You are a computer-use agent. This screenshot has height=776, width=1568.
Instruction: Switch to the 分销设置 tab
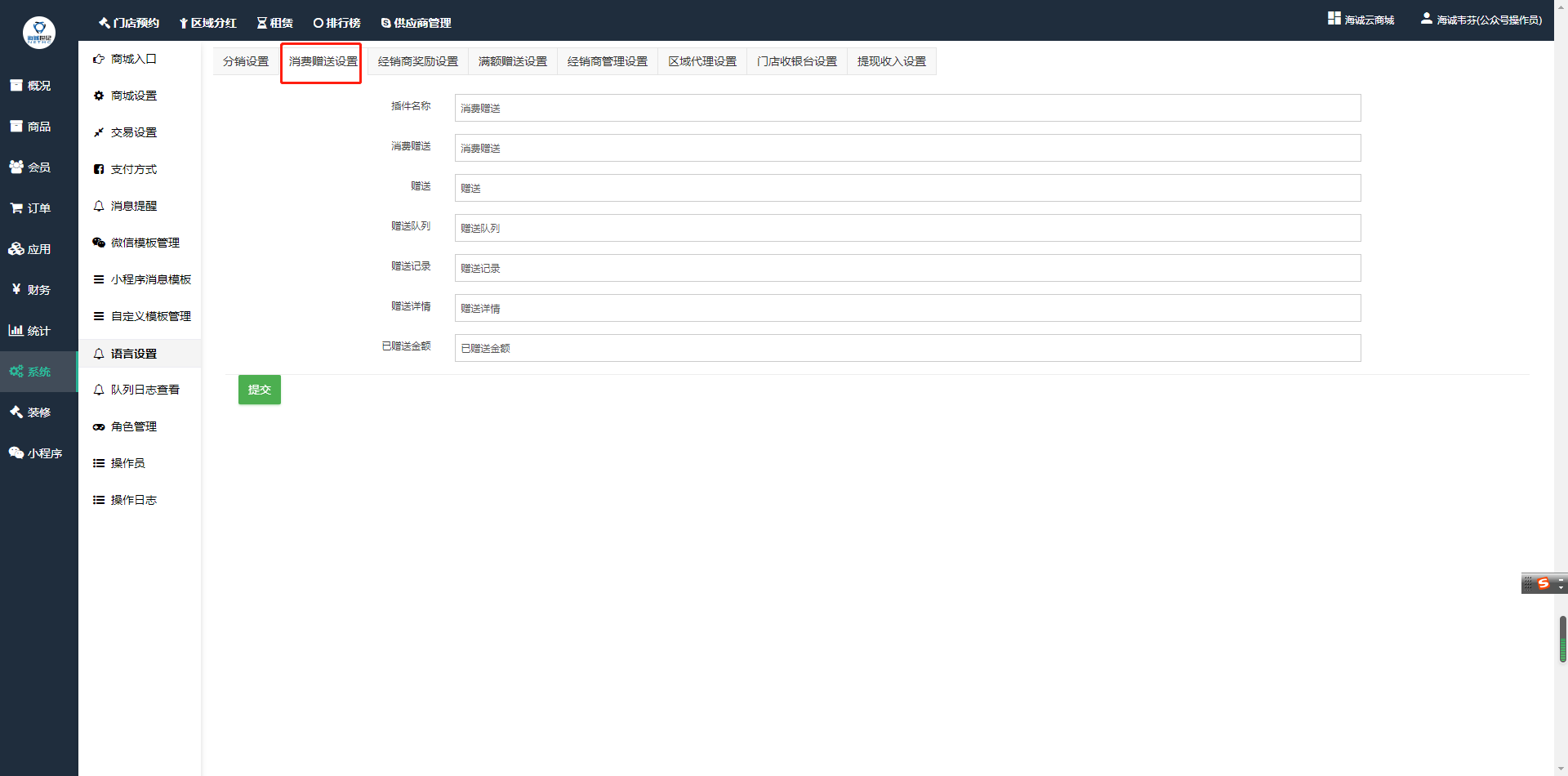click(246, 61)
